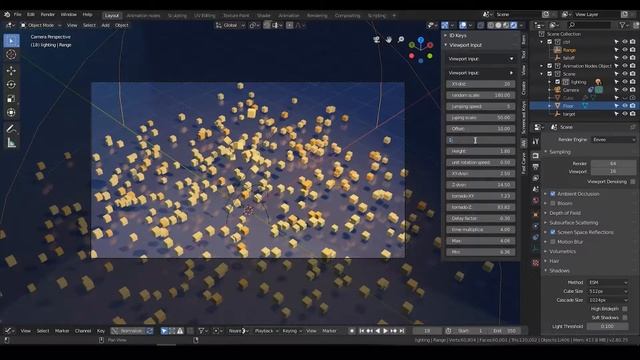Screen dimensions: 640x360
Task: Hide the Range object in viewport
Action: click(x=624, y=50)
